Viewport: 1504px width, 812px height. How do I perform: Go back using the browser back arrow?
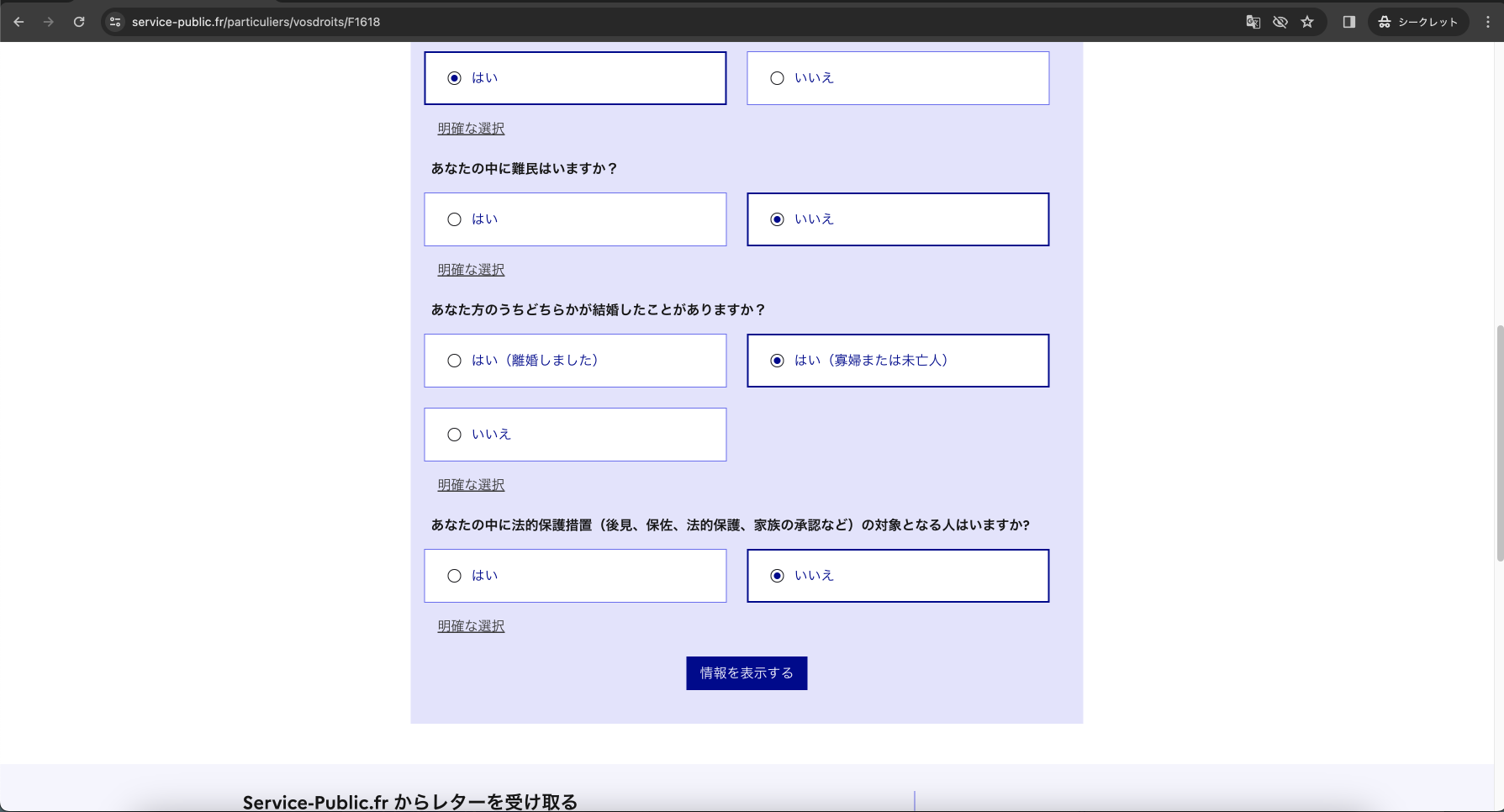[x=18, y=22]
